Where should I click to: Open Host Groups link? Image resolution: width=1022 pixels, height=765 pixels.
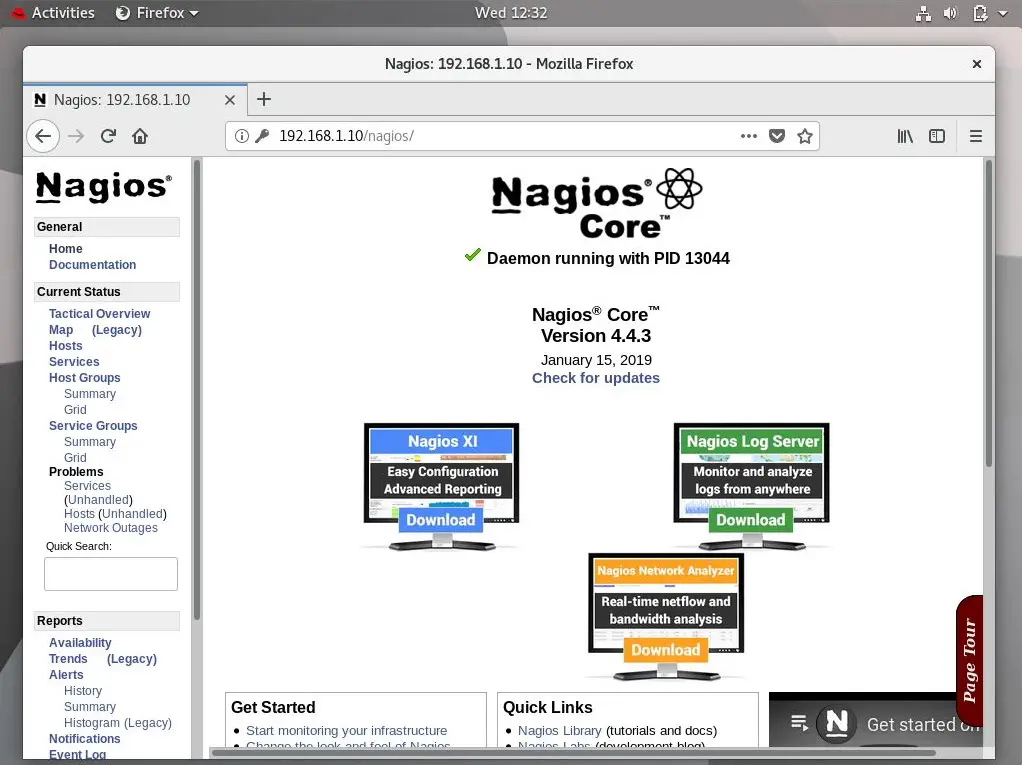(x=85, y=378)
